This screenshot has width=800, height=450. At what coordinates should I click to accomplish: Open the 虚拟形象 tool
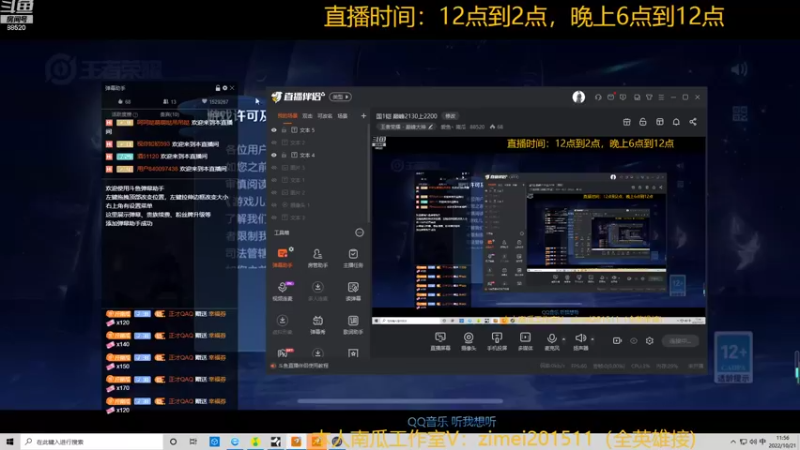pos(282,324)
